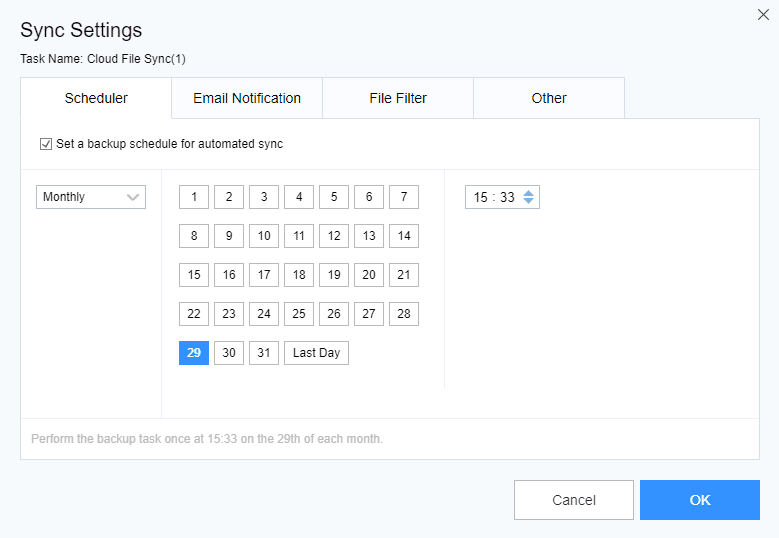Choose day 13 in the calendar grid
779x538 pixels.
pos(369,236)
